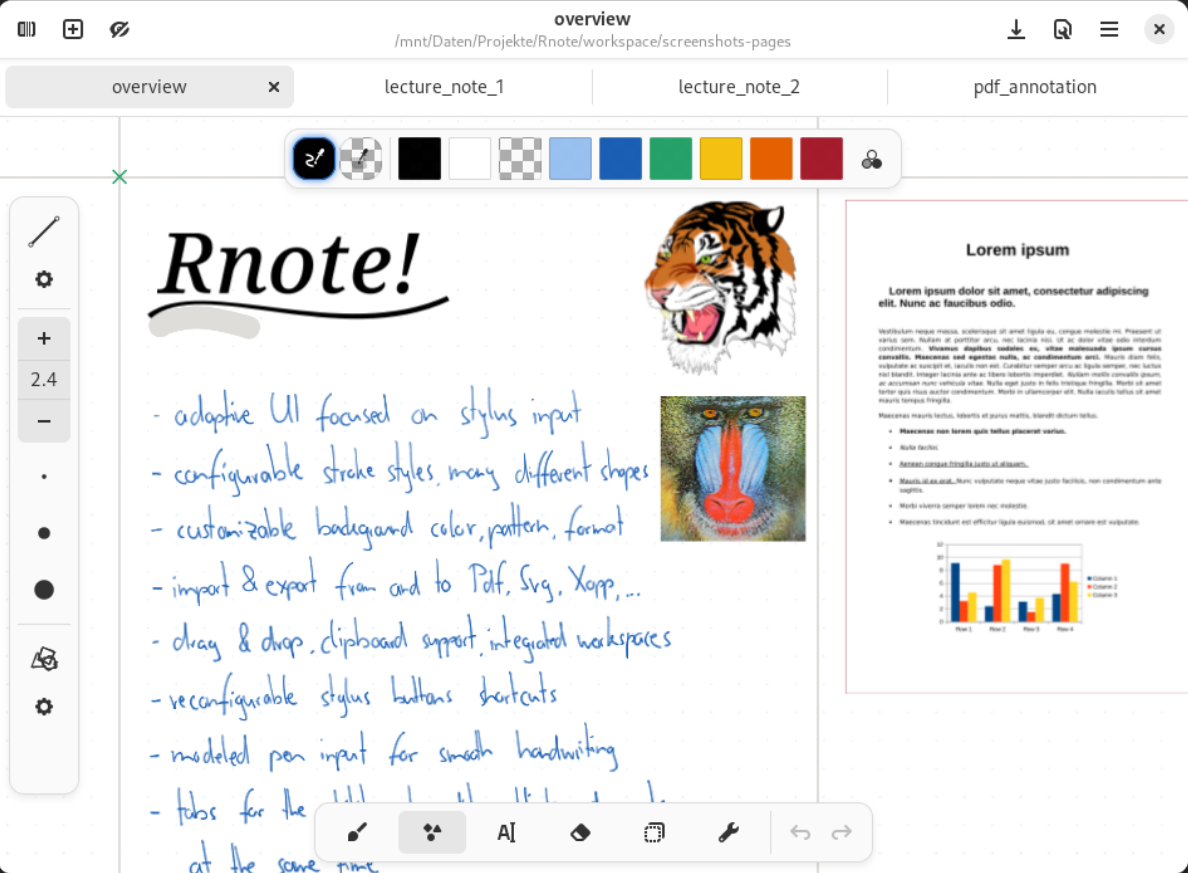Screen dimensions: 1188x873
Task: Select the Brush tool in the bottom toolbar
Action: pos(357,832)
